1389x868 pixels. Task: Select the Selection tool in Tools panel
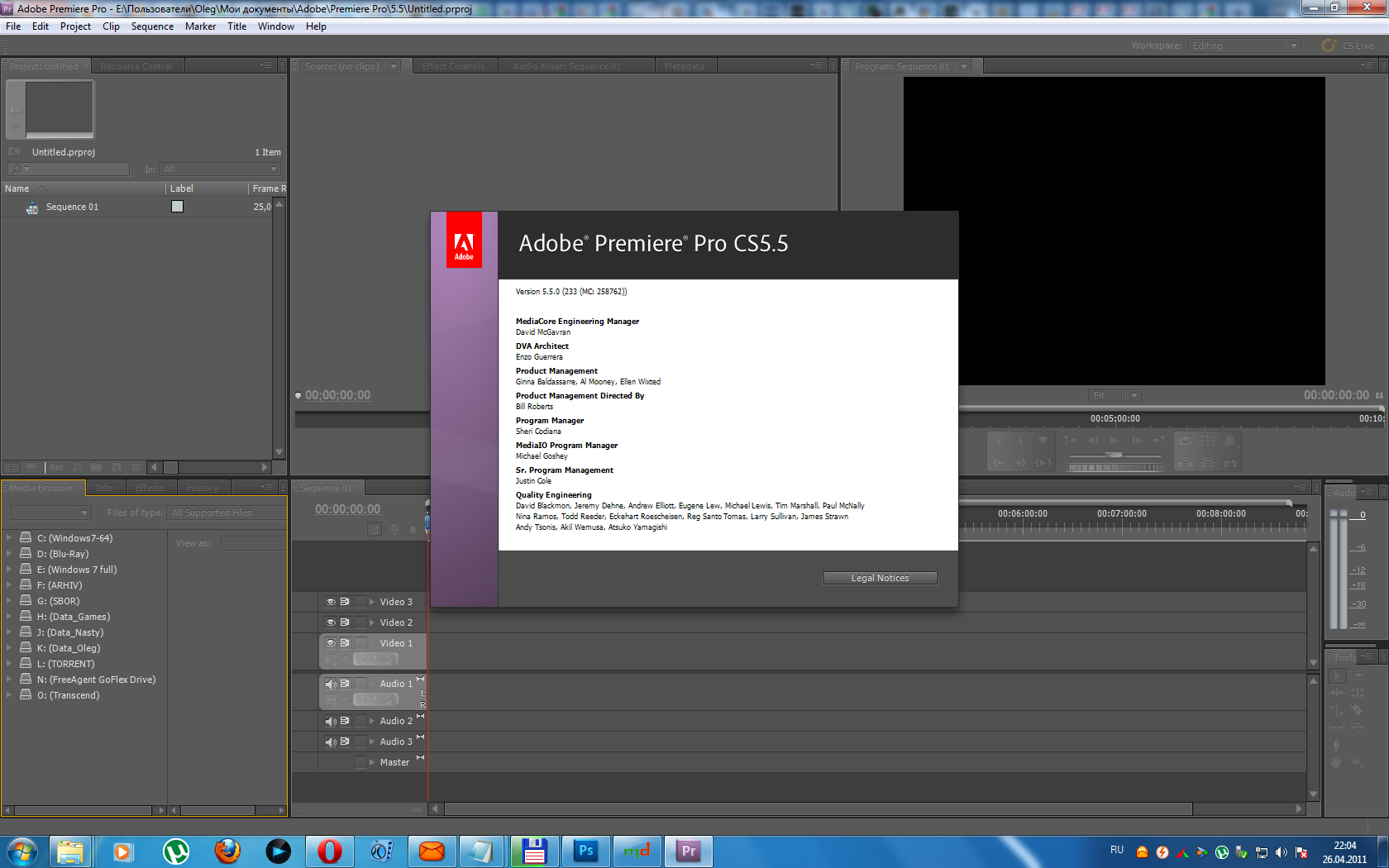(x=1337, y=675)
